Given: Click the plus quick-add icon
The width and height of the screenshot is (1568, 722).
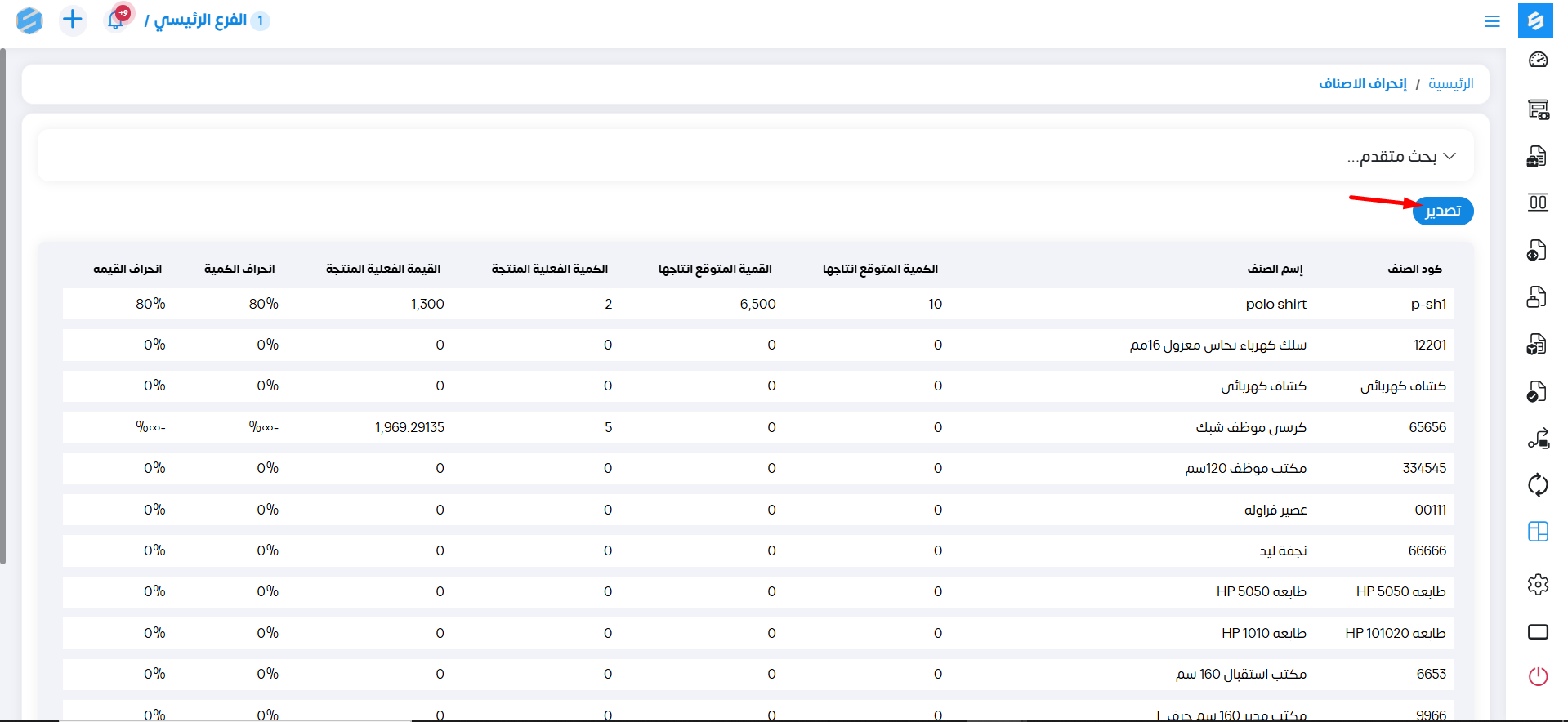Looking at the screenshot, I should [73, 19].
